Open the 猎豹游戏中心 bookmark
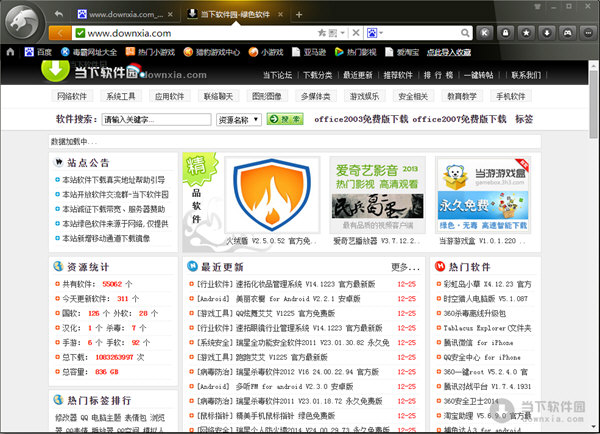600x434 pixels. tap(212, 52)
